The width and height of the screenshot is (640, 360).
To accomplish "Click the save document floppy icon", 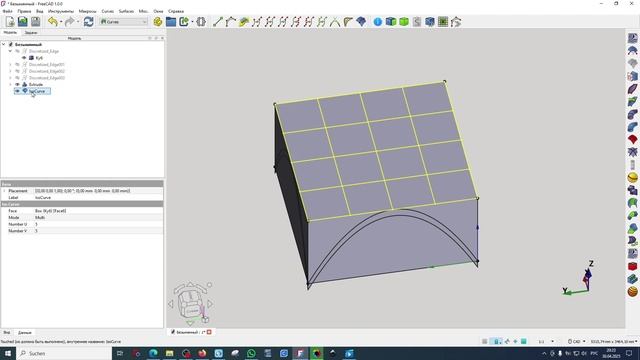I will point(36,22).
